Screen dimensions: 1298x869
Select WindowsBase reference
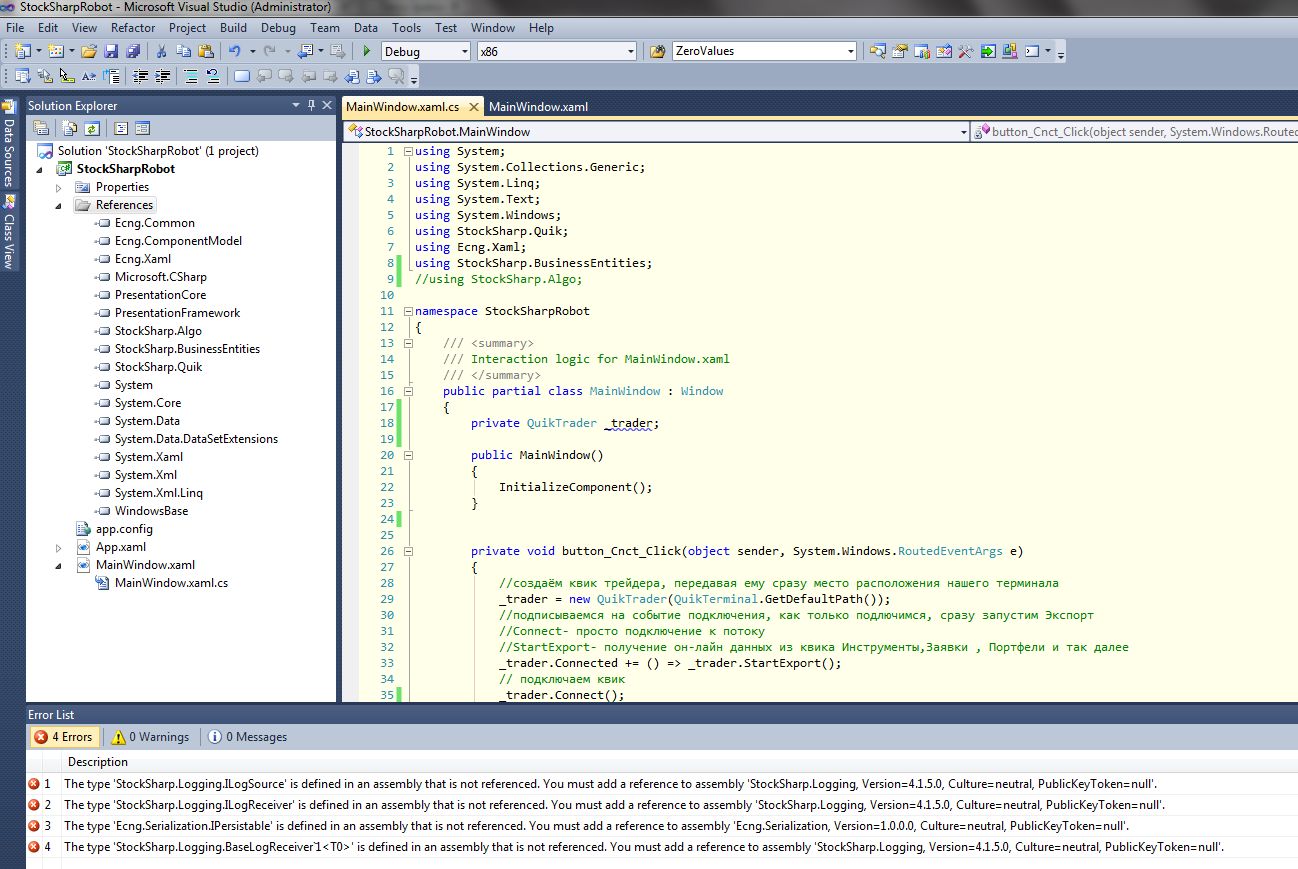(x=151, y=511)
